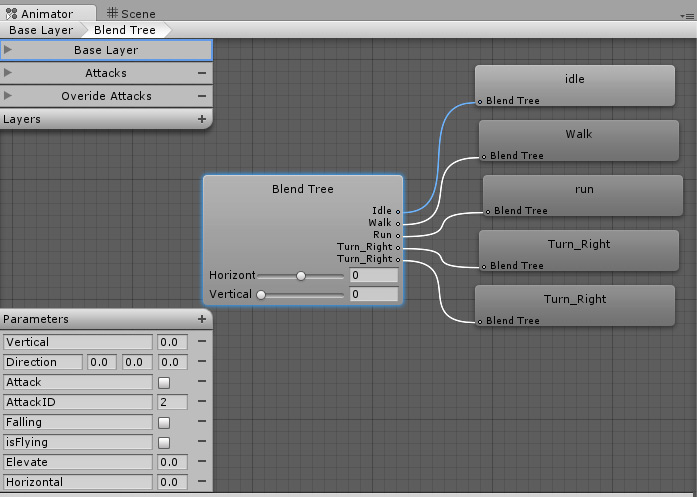Delete the Vertical parameter using minus icon
697x497 pixels.
point(202,342)
